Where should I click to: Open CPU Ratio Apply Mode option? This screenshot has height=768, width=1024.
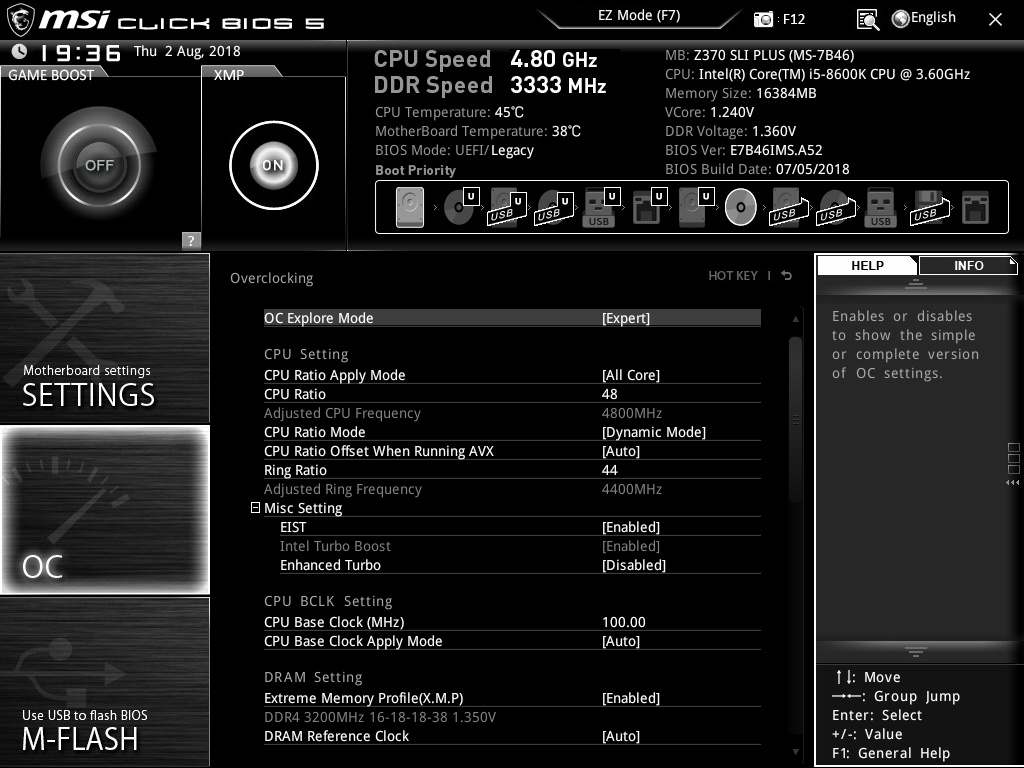point(512,375)
